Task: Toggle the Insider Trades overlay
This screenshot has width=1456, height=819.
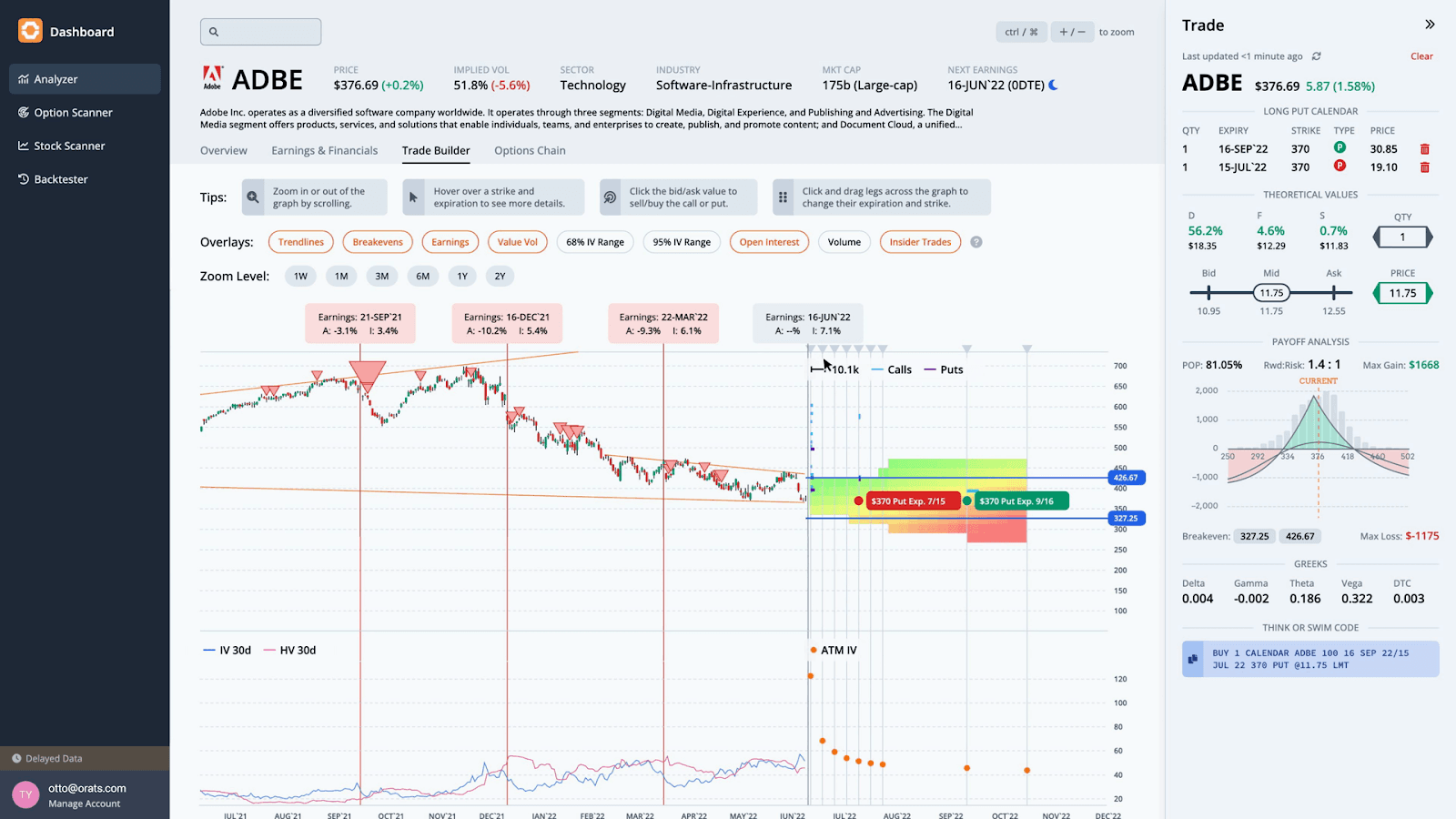Action: click(x=920, y=242)
